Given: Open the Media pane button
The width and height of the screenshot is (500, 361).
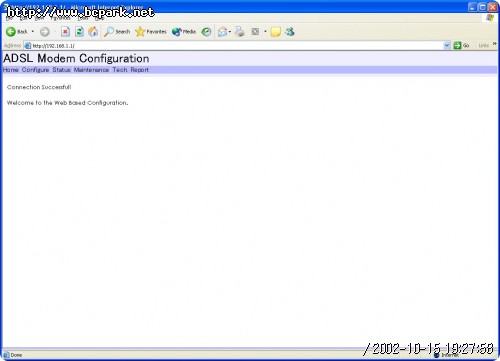Looking at the screenshot, I should pyautogui.click(x=184, y=32).
